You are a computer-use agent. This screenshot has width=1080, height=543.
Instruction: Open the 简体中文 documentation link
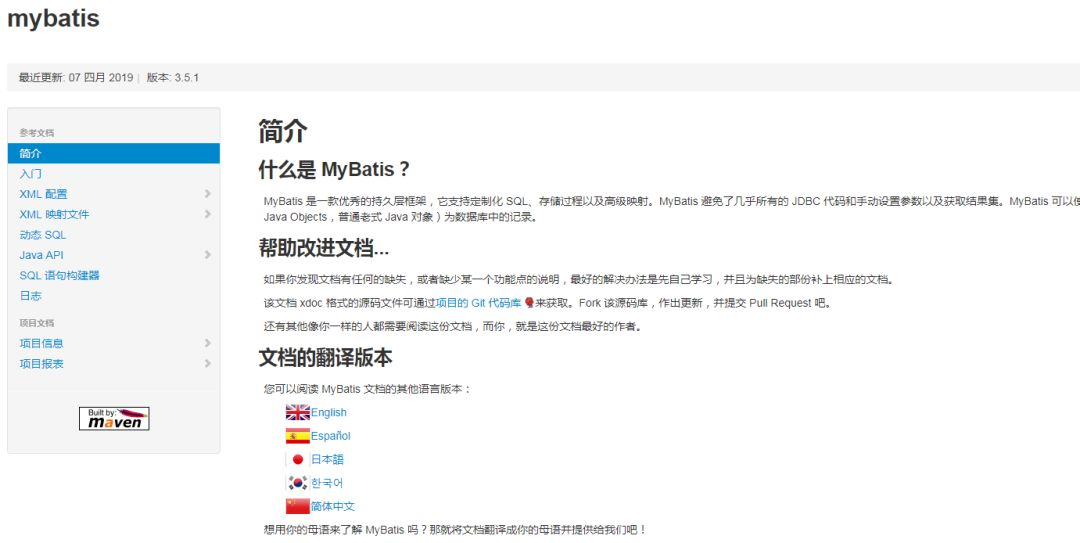click(x=333, y=506)
